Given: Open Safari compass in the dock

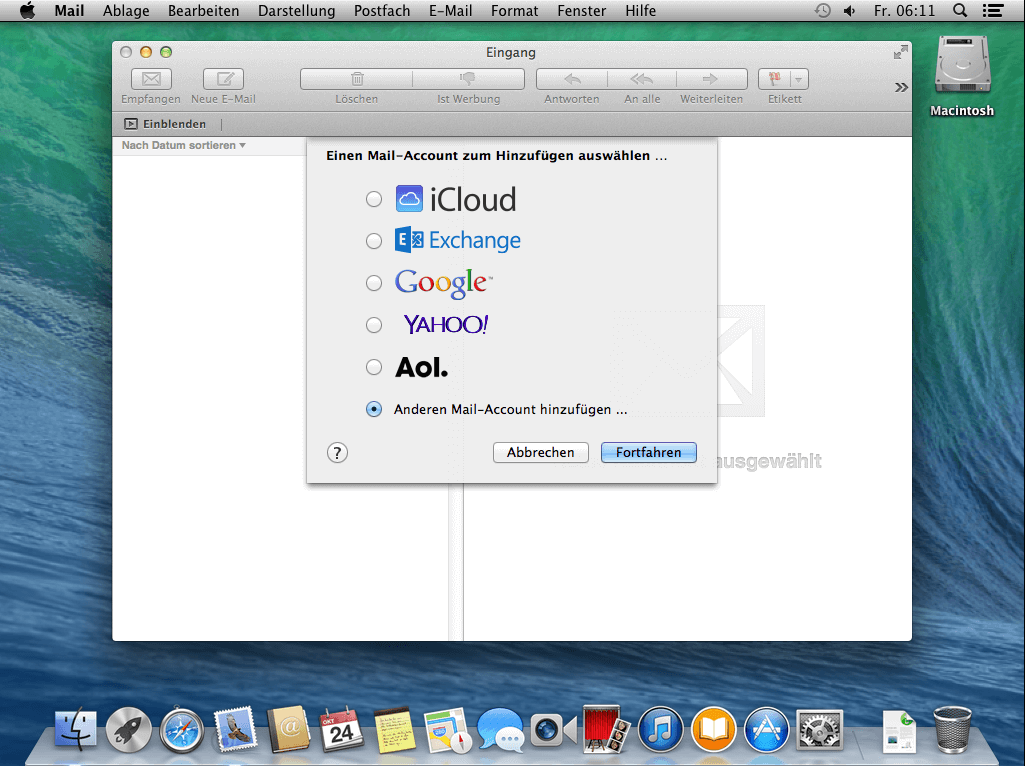Looking at the screenshot, I should pos(182,729).
